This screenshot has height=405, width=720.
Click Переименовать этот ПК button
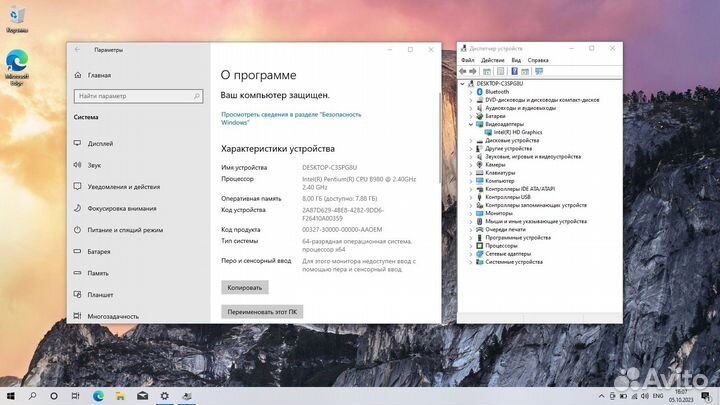[x=262, y=311]
